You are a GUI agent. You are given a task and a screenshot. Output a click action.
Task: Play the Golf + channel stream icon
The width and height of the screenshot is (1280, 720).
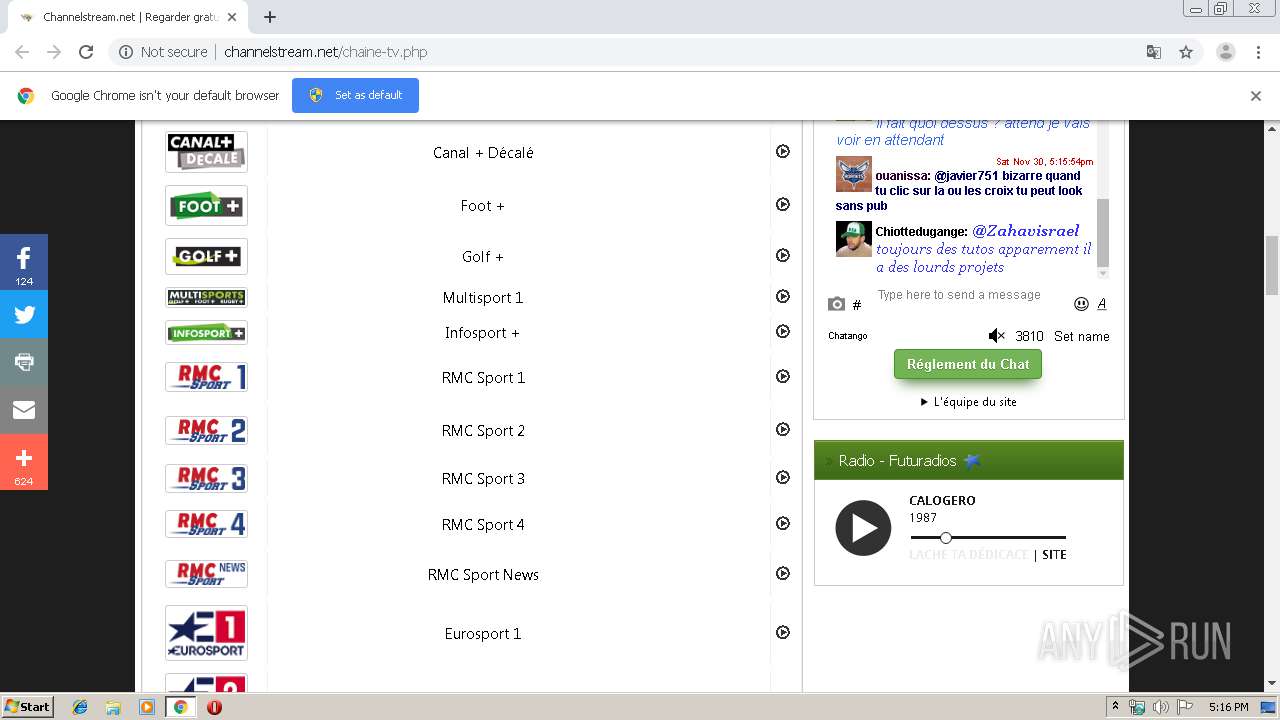point(783,255)
